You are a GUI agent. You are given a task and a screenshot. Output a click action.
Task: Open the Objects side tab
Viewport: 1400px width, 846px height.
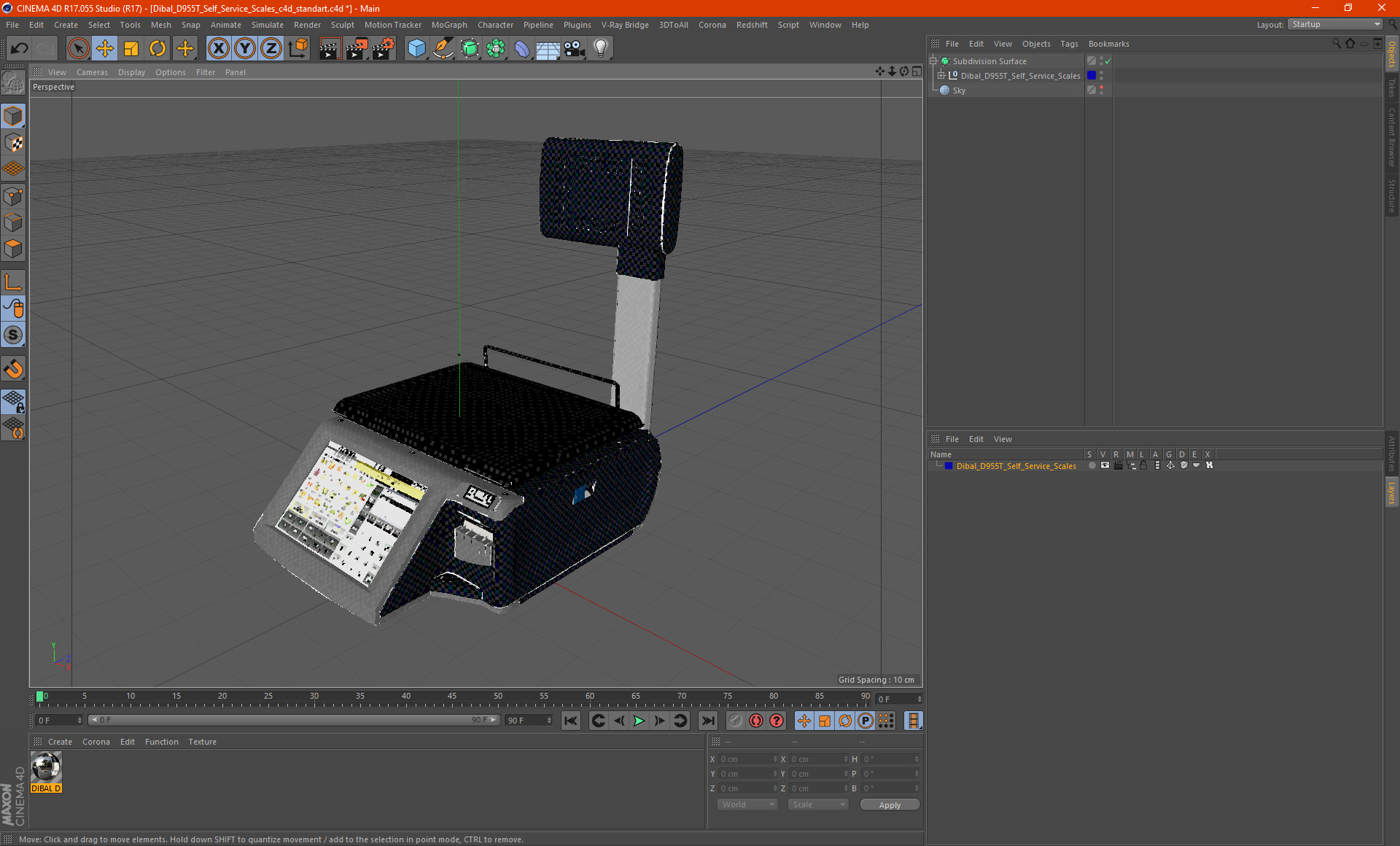pyautogui.click(x=1392, y=54)
